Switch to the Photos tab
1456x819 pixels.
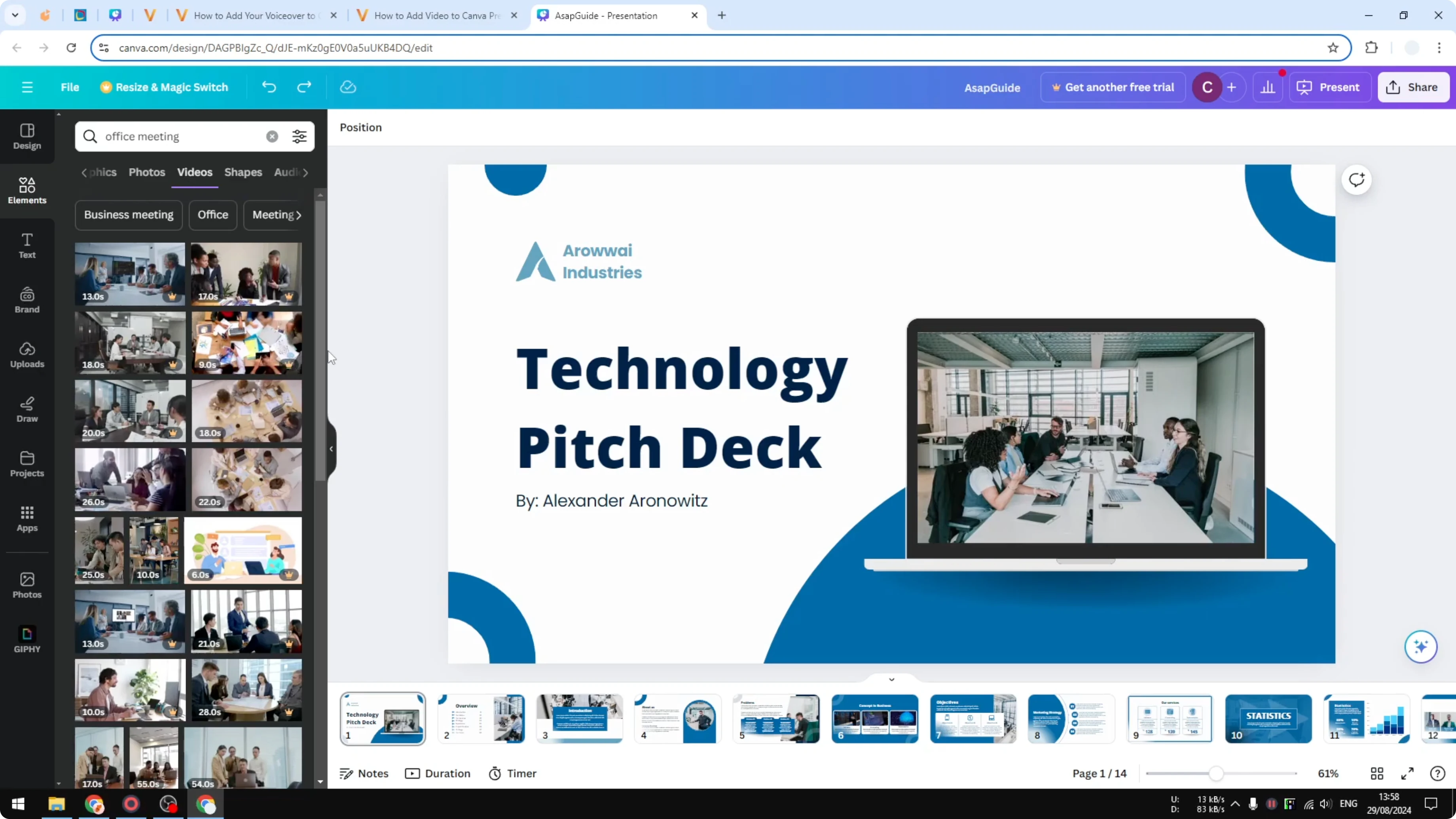(146, 172)
